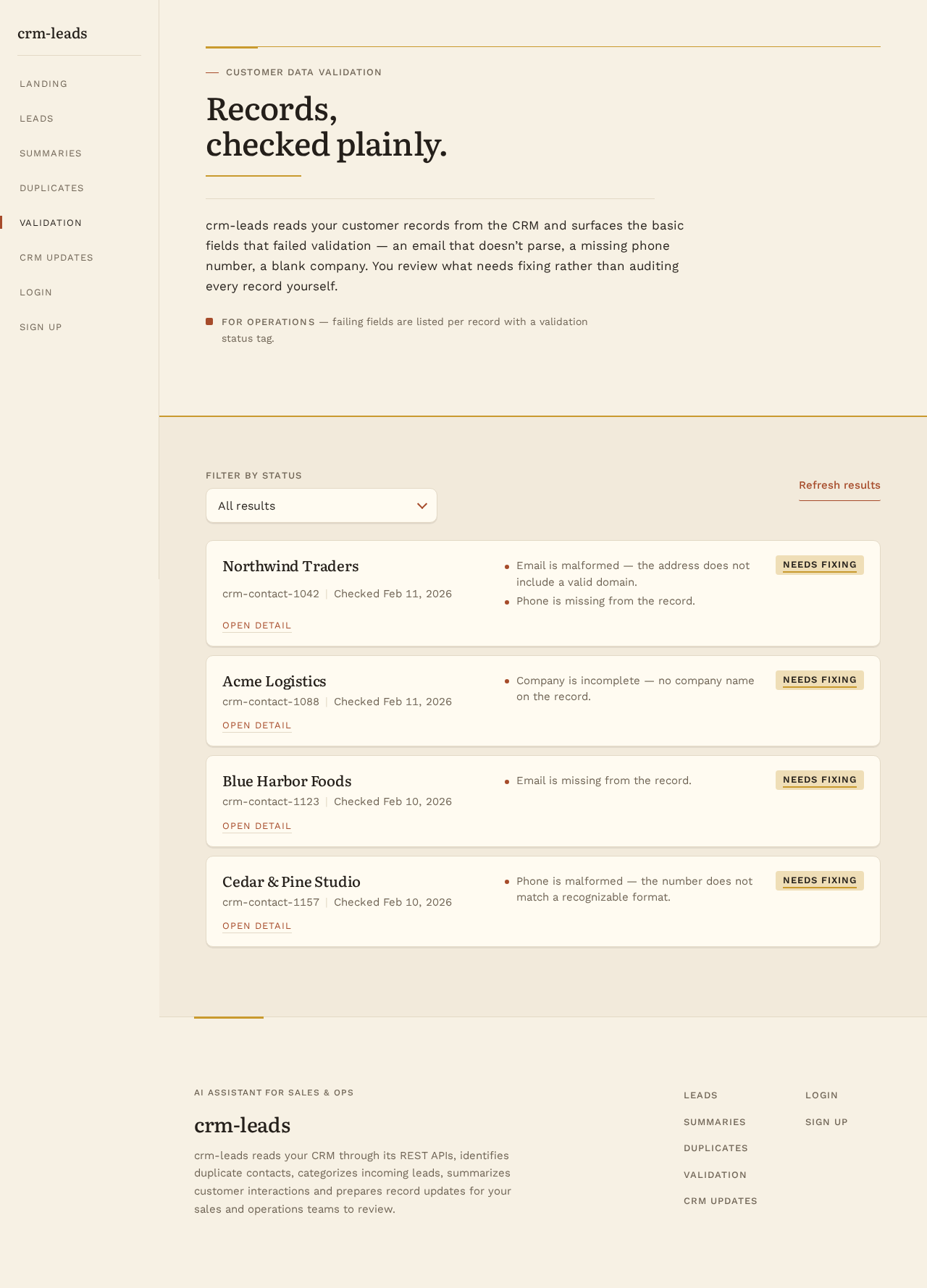Open Leads in the sidebar navigation
The height and width of the screenshot is (1288, 927).
(x=36, y=119)
